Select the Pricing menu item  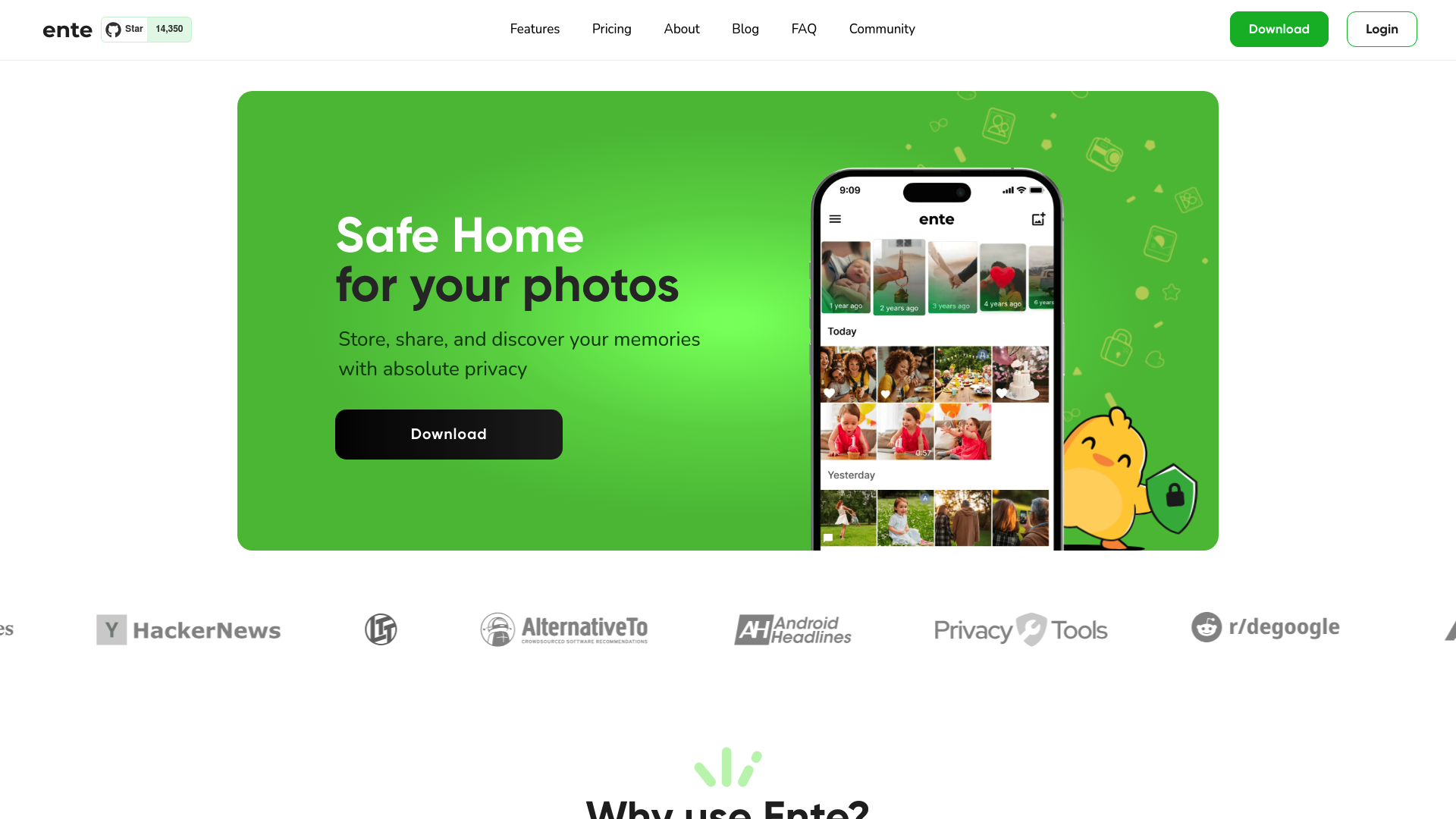tap(611, 29)
